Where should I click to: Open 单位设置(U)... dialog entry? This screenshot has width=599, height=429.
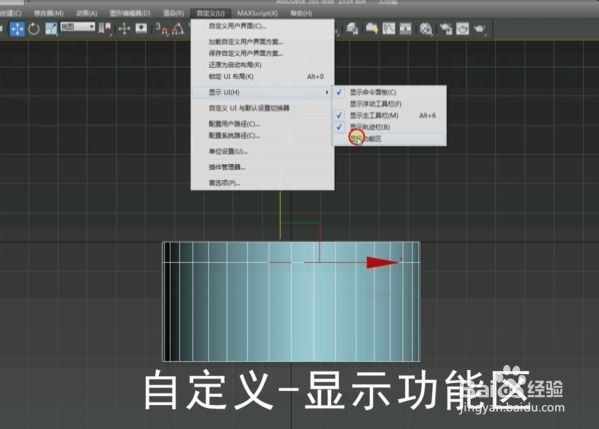[x=262, y=152]
